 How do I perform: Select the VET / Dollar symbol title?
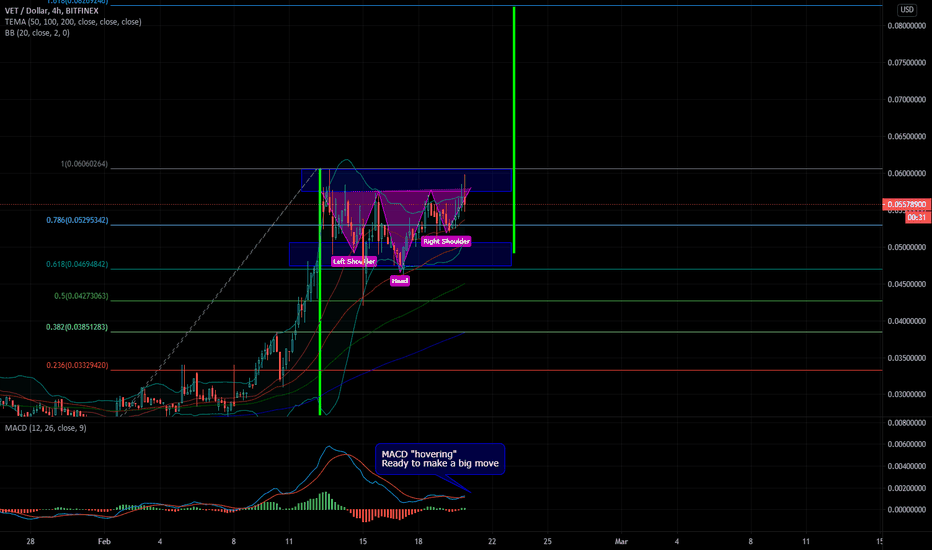coord(52,11)
